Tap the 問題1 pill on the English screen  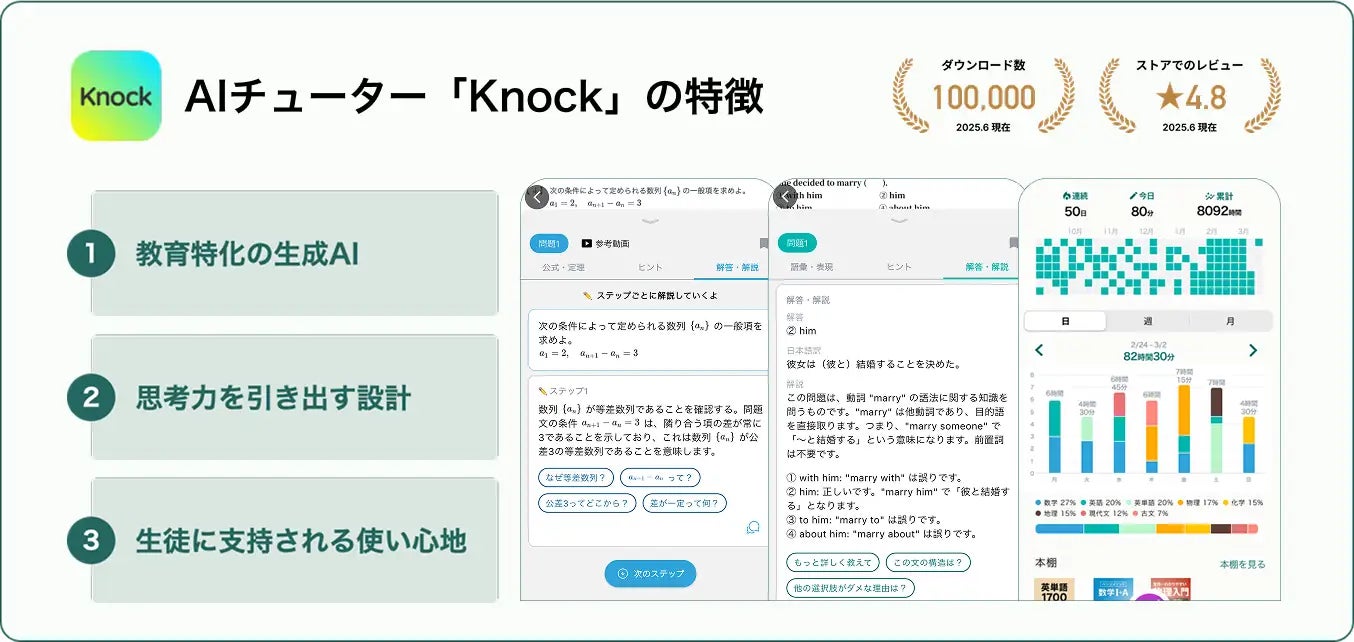click(x=797, y=243)
